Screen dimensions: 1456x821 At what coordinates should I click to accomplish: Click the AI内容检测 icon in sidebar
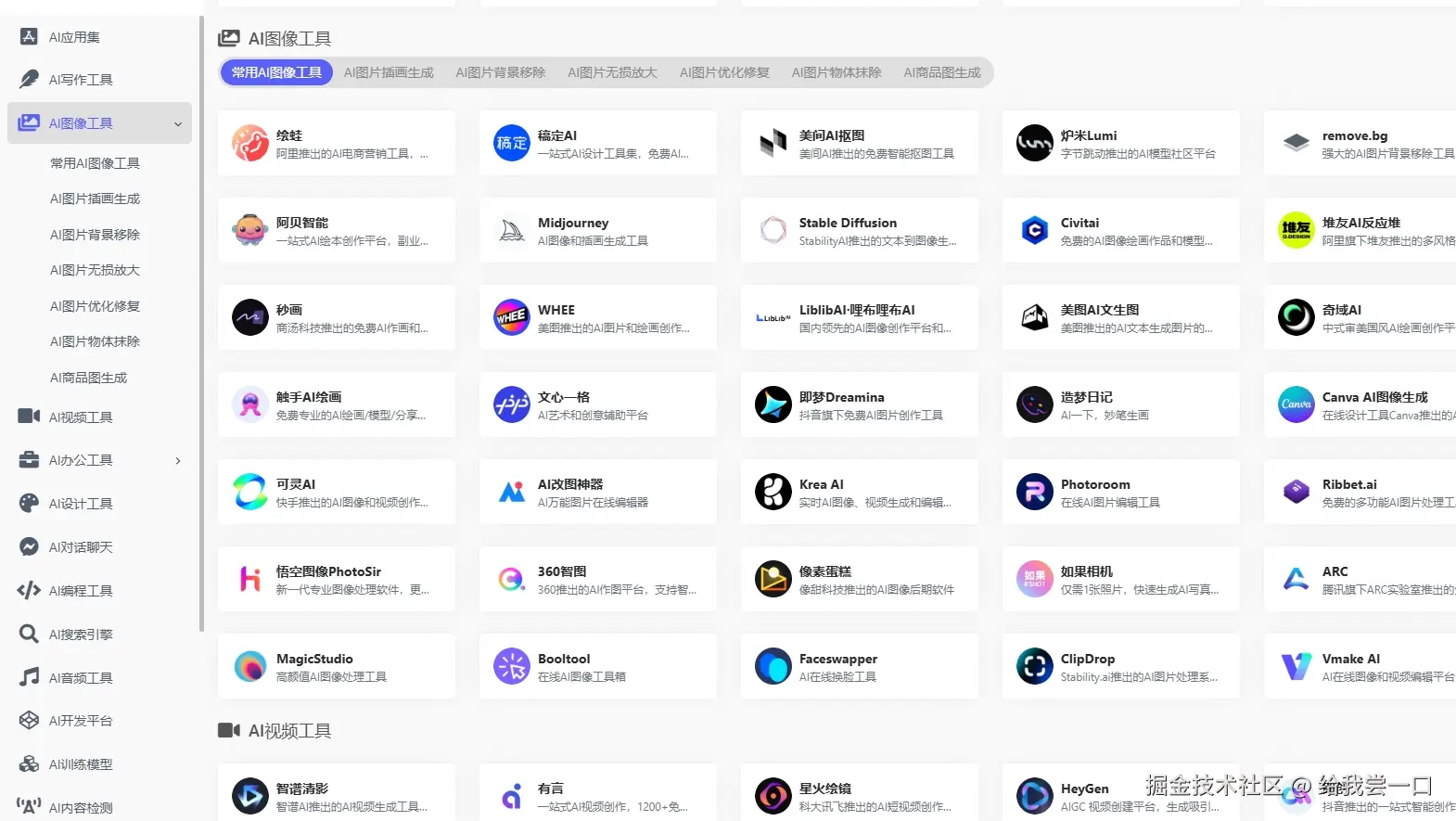(x=29, y=807)
